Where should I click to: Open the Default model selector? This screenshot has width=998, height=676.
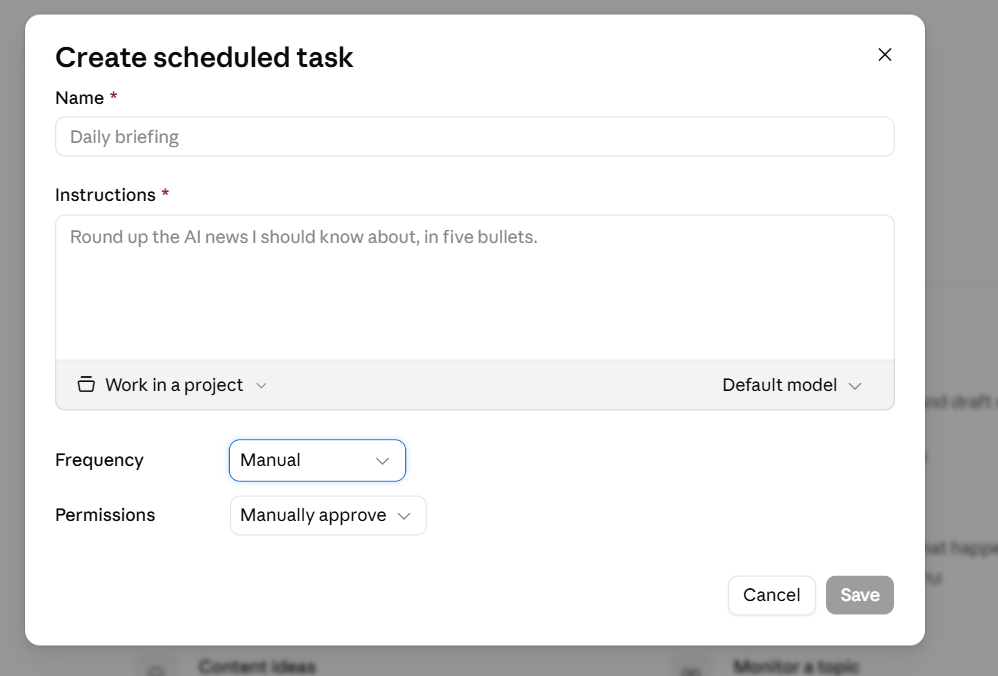click(792, 385)
